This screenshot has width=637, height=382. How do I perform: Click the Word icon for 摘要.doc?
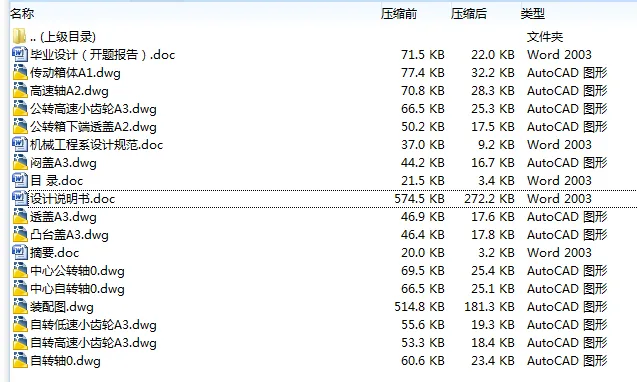pos(20,252)
